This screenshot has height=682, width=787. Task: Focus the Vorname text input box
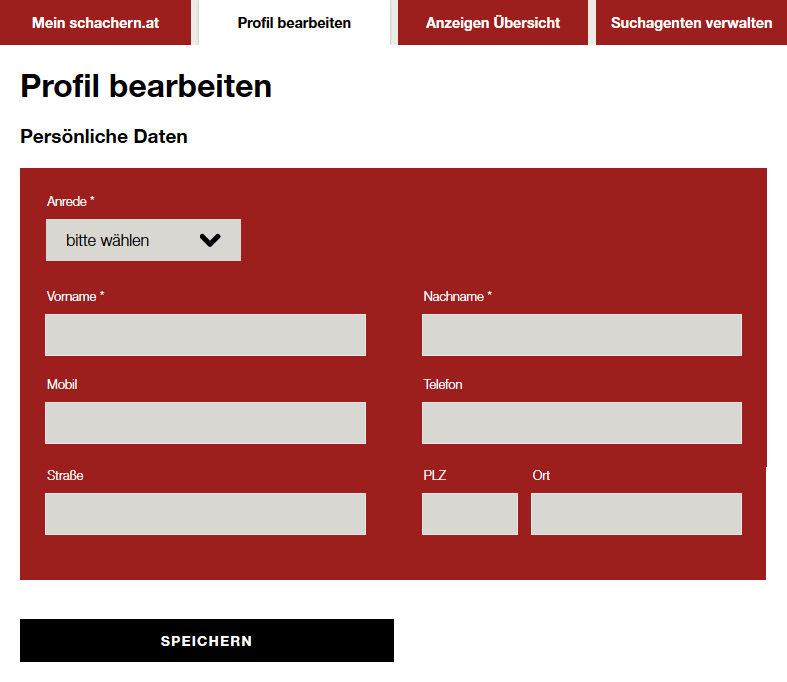point(205,335)
